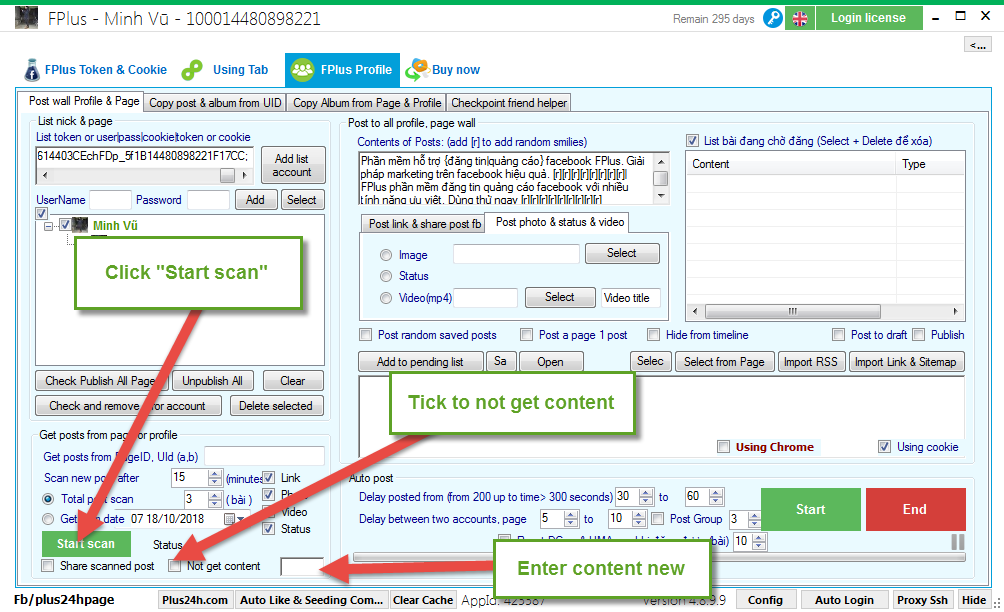The height and width of the screenshot is (612, 1004).
Task: Click Select from Page button
Action: (x=724, y=362)
